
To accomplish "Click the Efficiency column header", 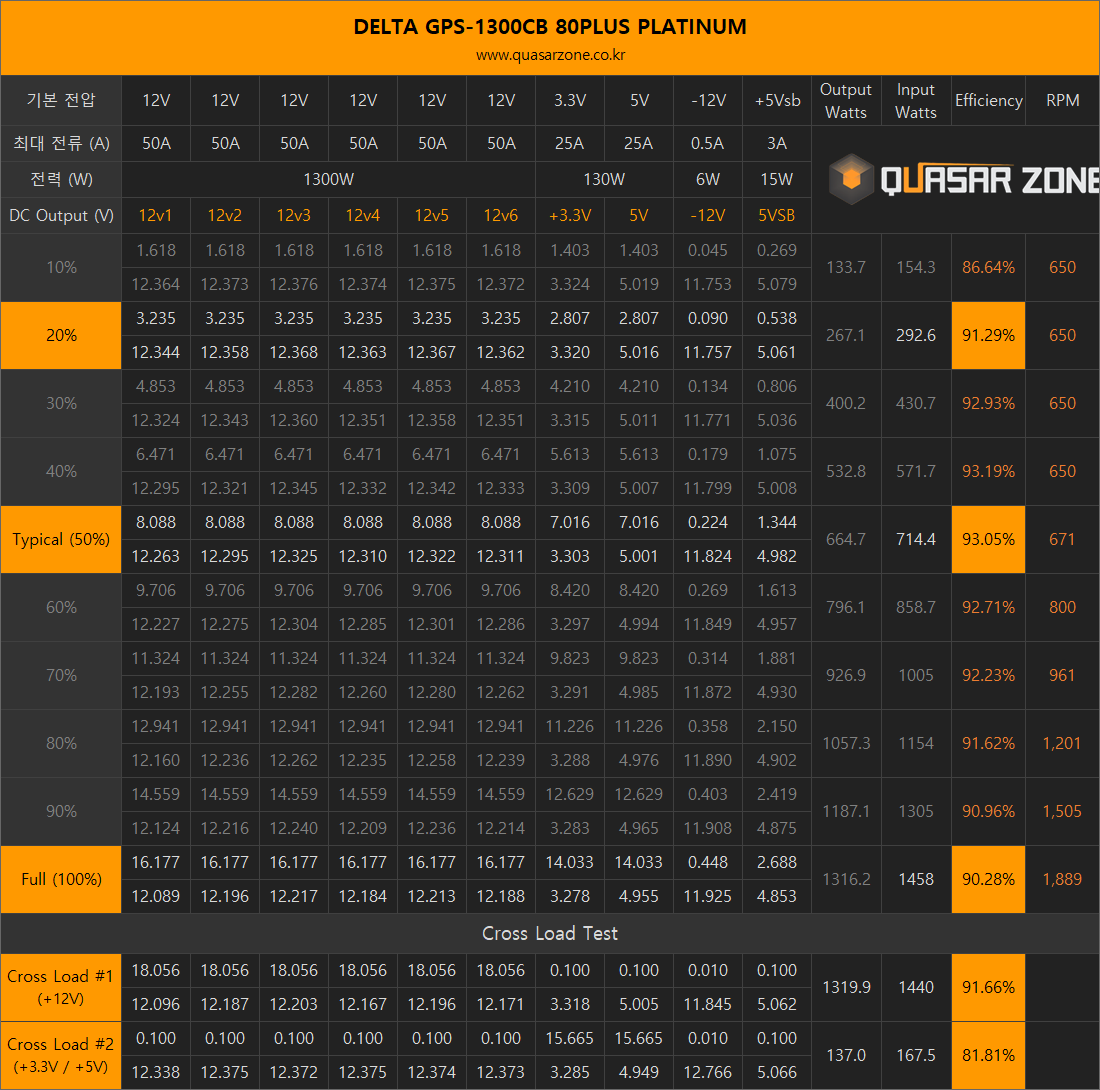I will (x=988, y=100).
